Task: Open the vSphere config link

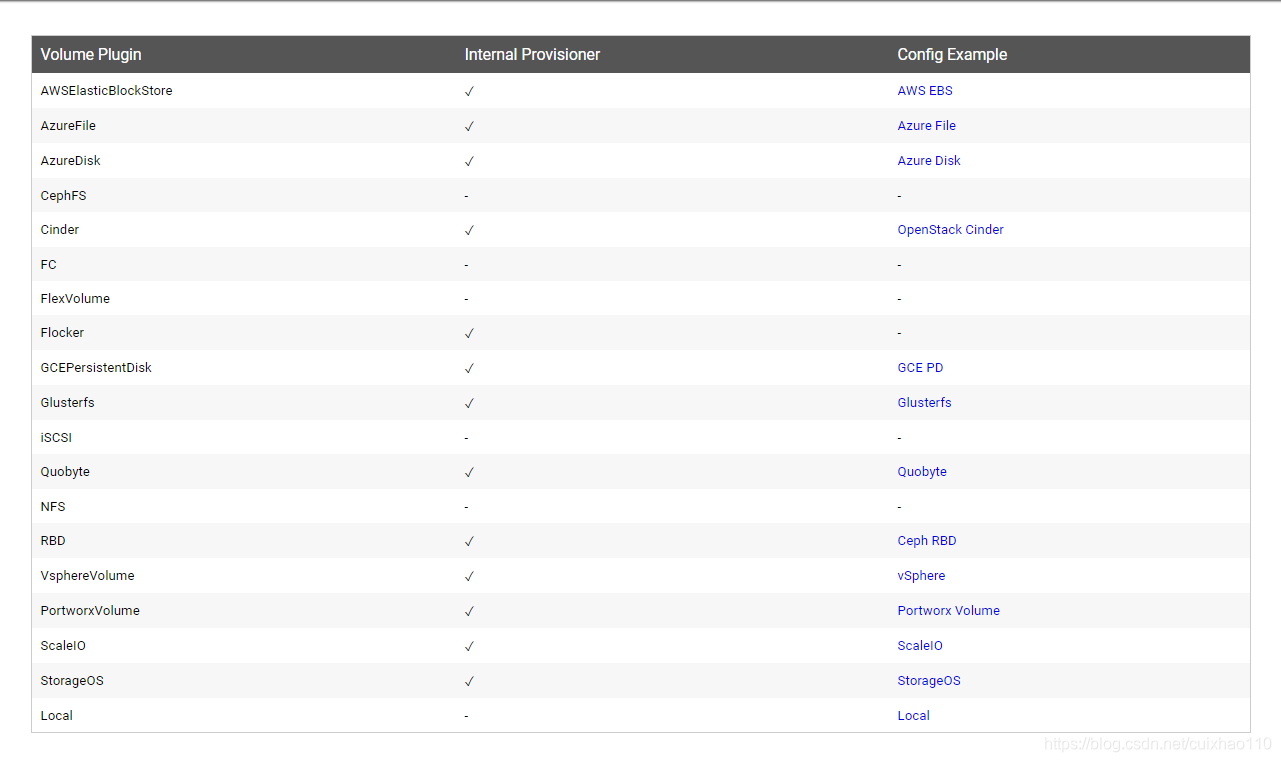Action: [x=922, y=575]
